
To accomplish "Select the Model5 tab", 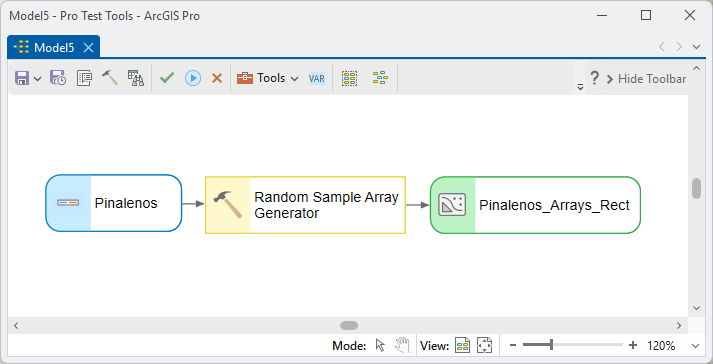I will (x=54, y=47).
